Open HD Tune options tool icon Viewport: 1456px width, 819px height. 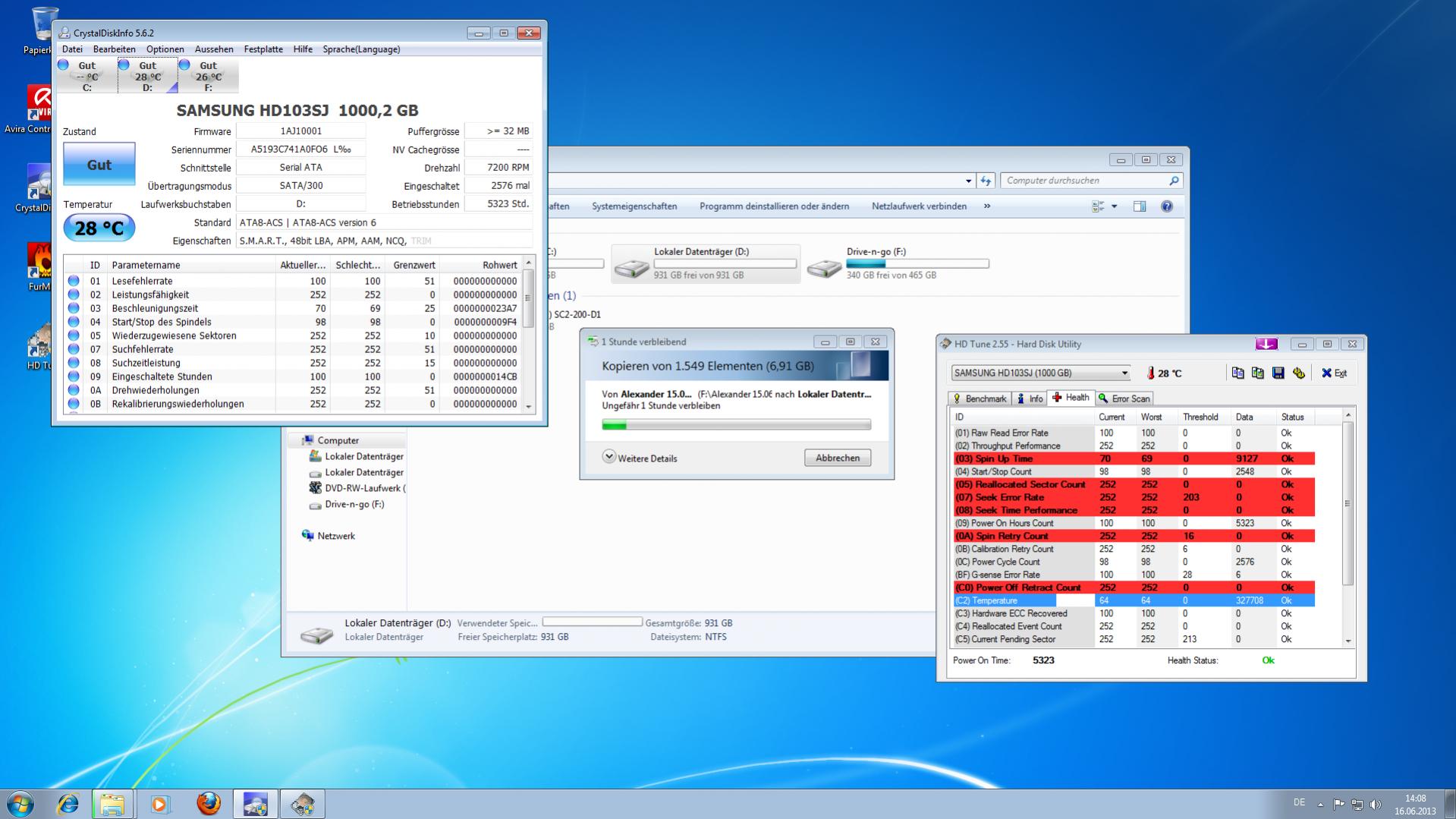point(1299,373)
